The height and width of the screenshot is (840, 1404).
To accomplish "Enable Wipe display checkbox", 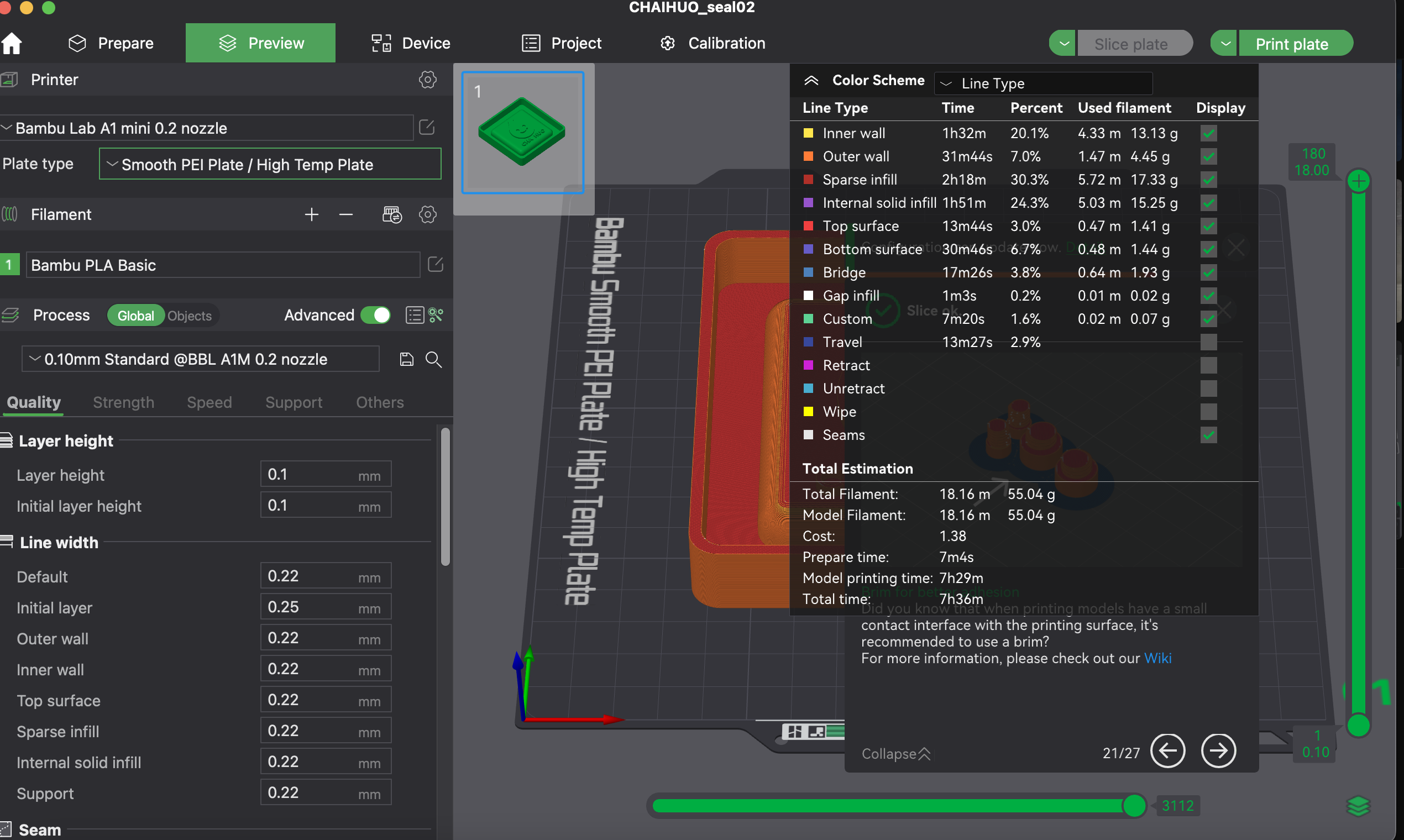I will tap(1209, 412).
